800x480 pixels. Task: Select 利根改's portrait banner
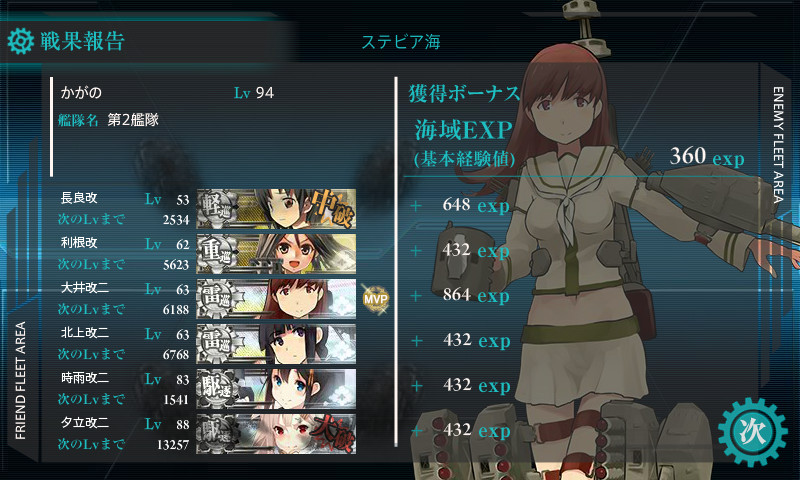pos(276,254)
